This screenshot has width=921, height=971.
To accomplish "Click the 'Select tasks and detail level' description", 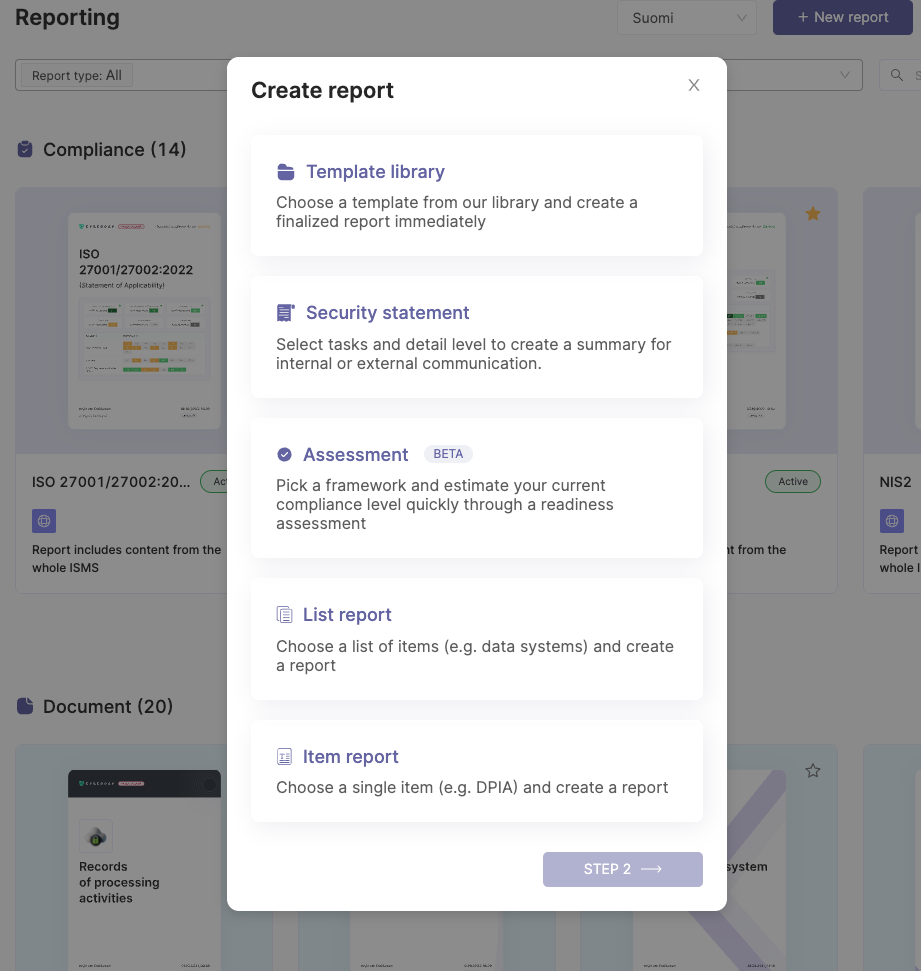I will (473, 354).
